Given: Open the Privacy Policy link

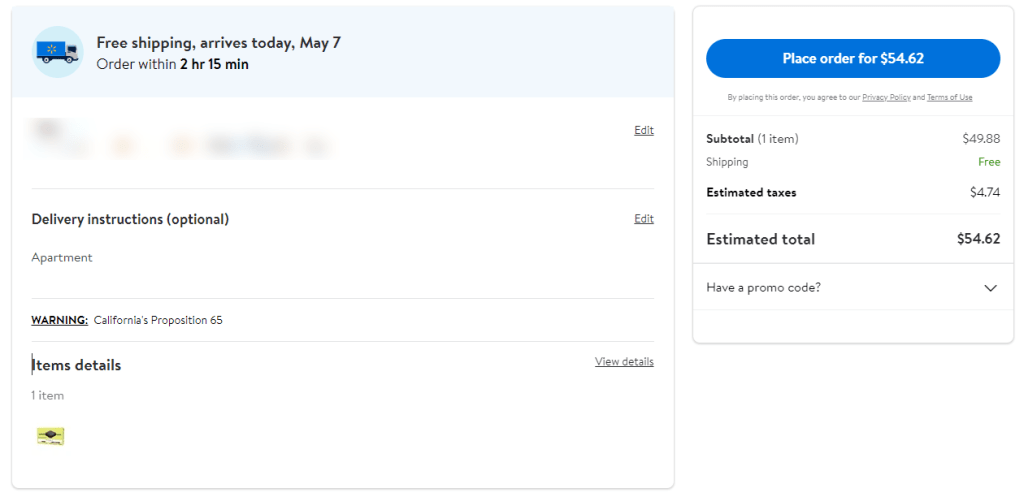Looking at the screenshot, I should tap(886, 98).
